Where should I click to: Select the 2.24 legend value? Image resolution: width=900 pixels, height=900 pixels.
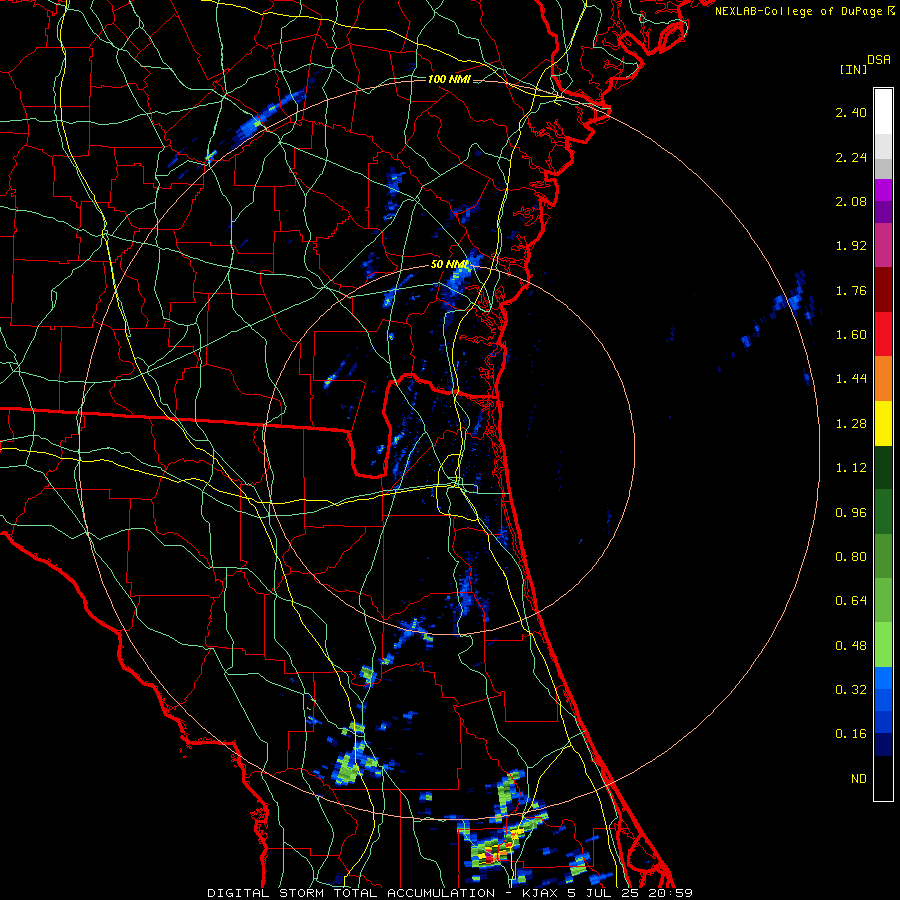click(851, 157)
